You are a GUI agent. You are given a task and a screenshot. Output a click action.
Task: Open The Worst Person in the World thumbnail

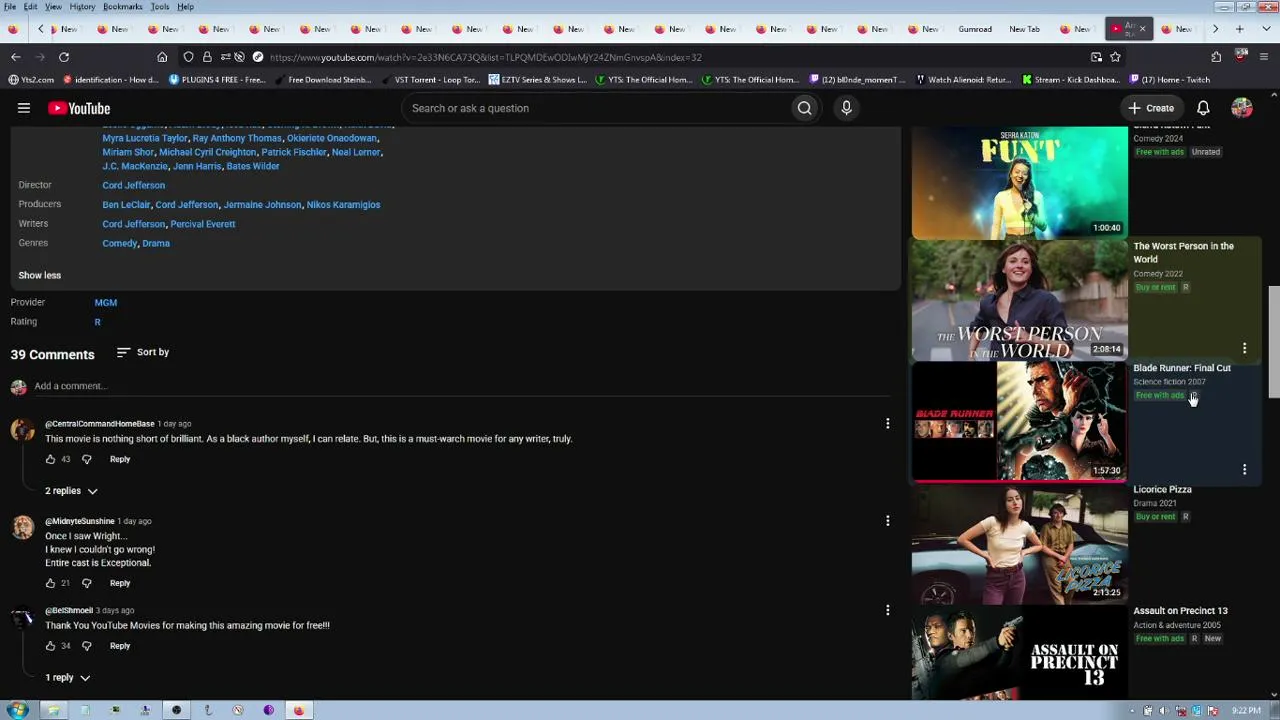1019,300
